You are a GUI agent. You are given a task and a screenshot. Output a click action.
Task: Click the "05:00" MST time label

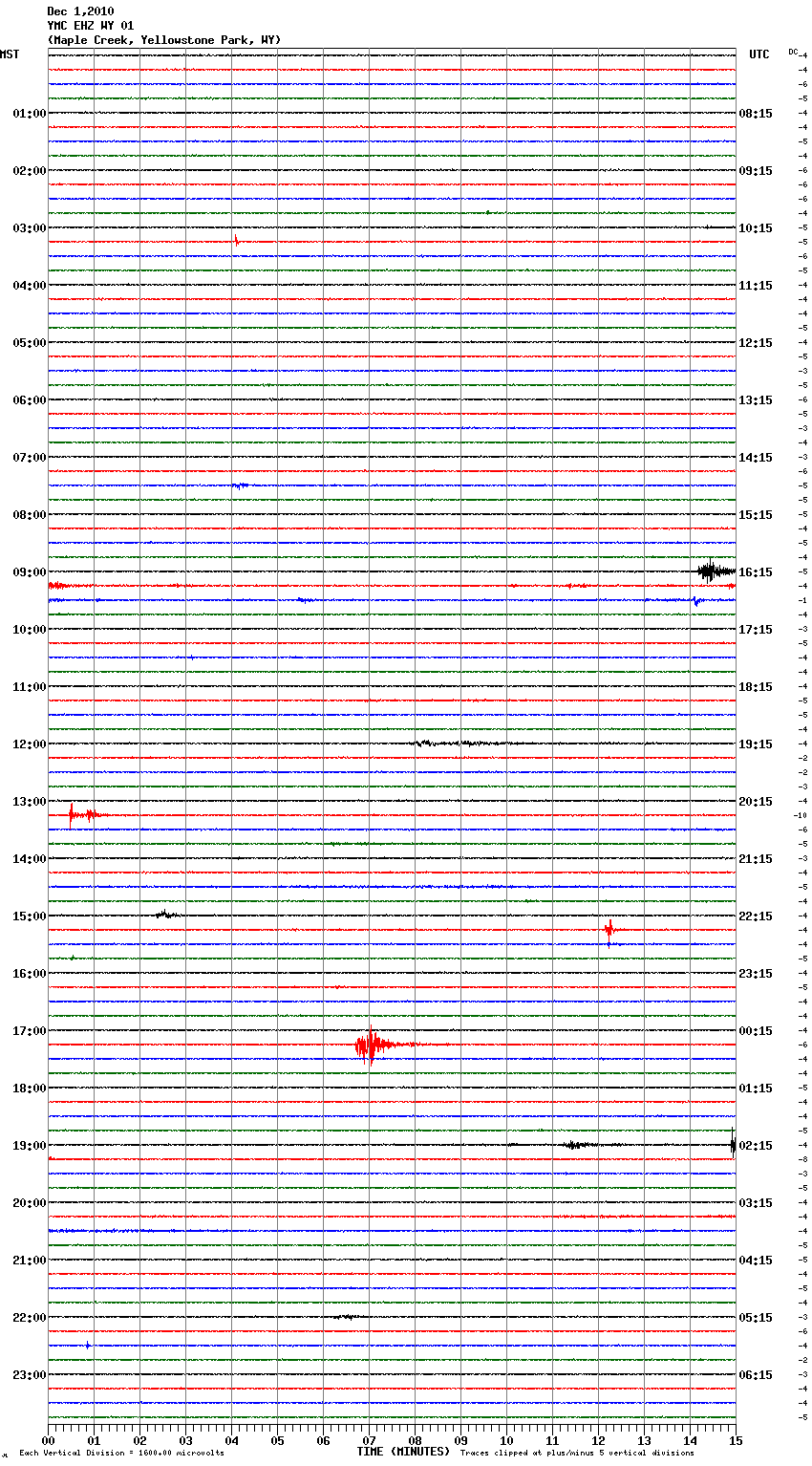click(30, 343)
